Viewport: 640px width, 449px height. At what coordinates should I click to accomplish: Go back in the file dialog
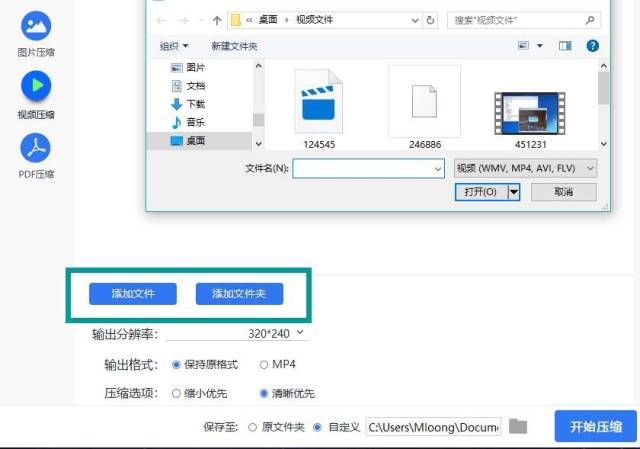pos(161,20)
